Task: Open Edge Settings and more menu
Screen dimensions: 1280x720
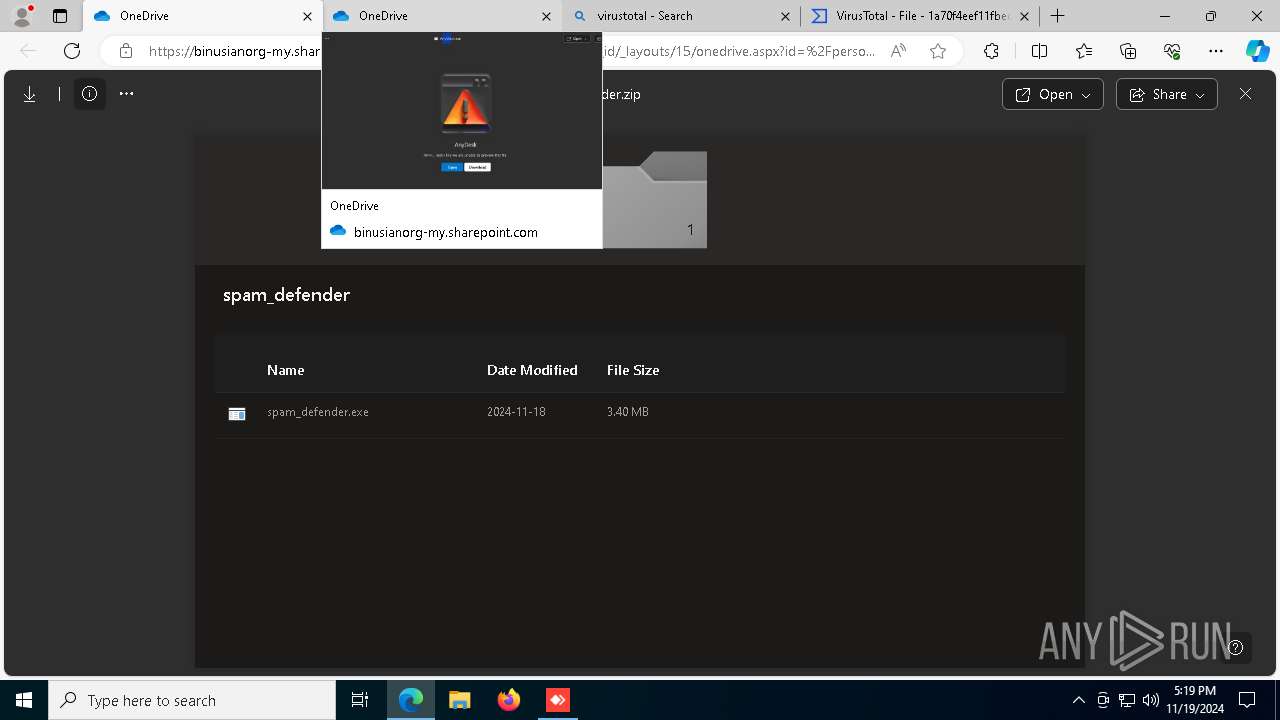Action: (x=1216, y=51)
